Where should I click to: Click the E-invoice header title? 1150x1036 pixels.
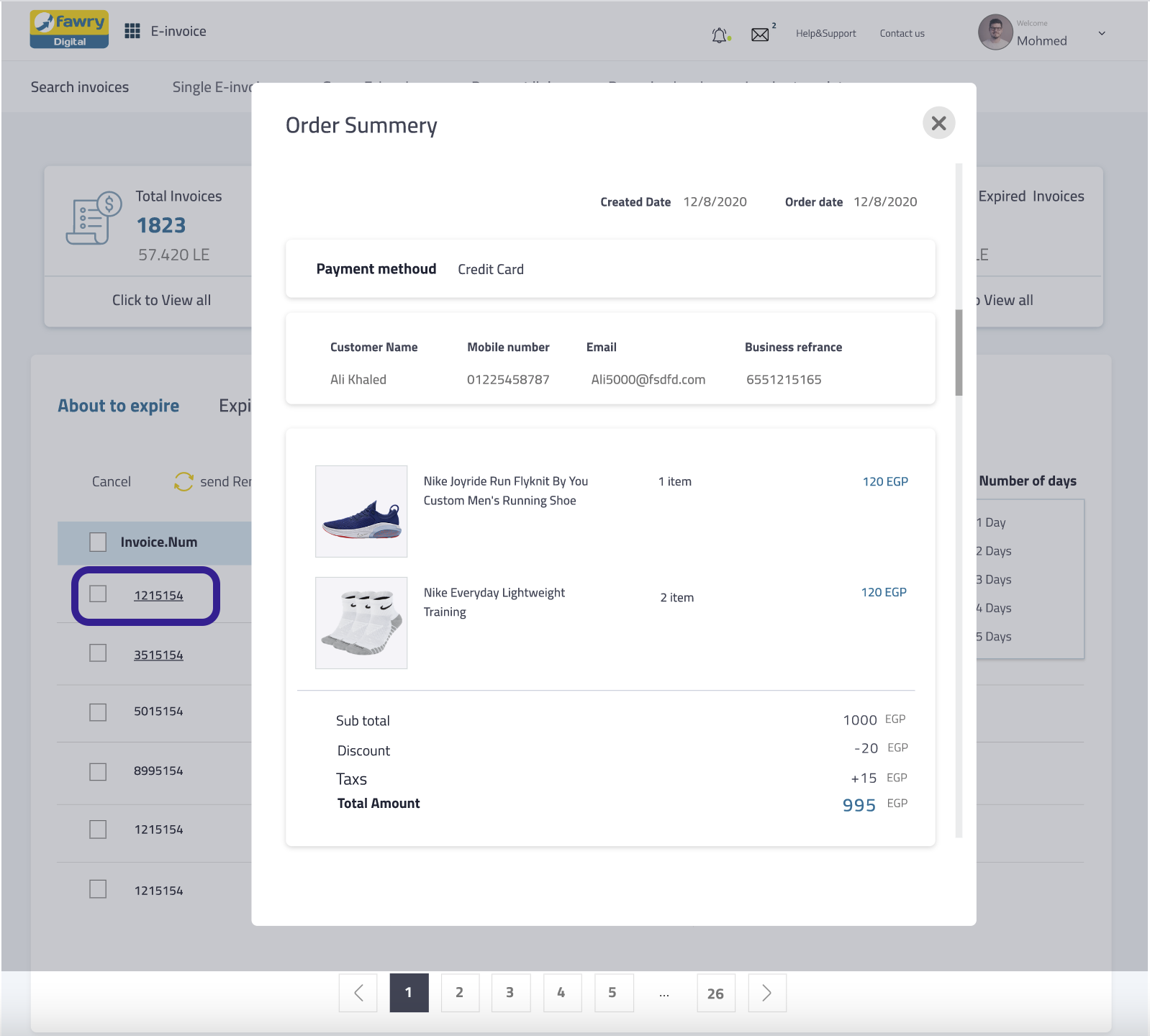tap(178, 31)
